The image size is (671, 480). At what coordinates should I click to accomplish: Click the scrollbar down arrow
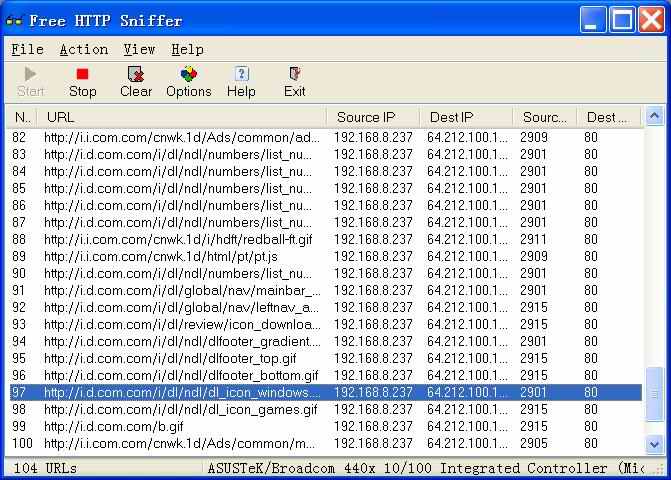(x=654, y=444)
